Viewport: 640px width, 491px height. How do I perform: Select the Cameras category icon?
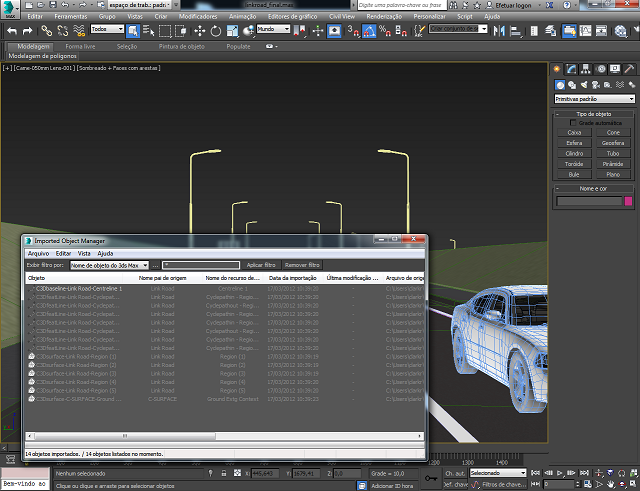point(596,85)
